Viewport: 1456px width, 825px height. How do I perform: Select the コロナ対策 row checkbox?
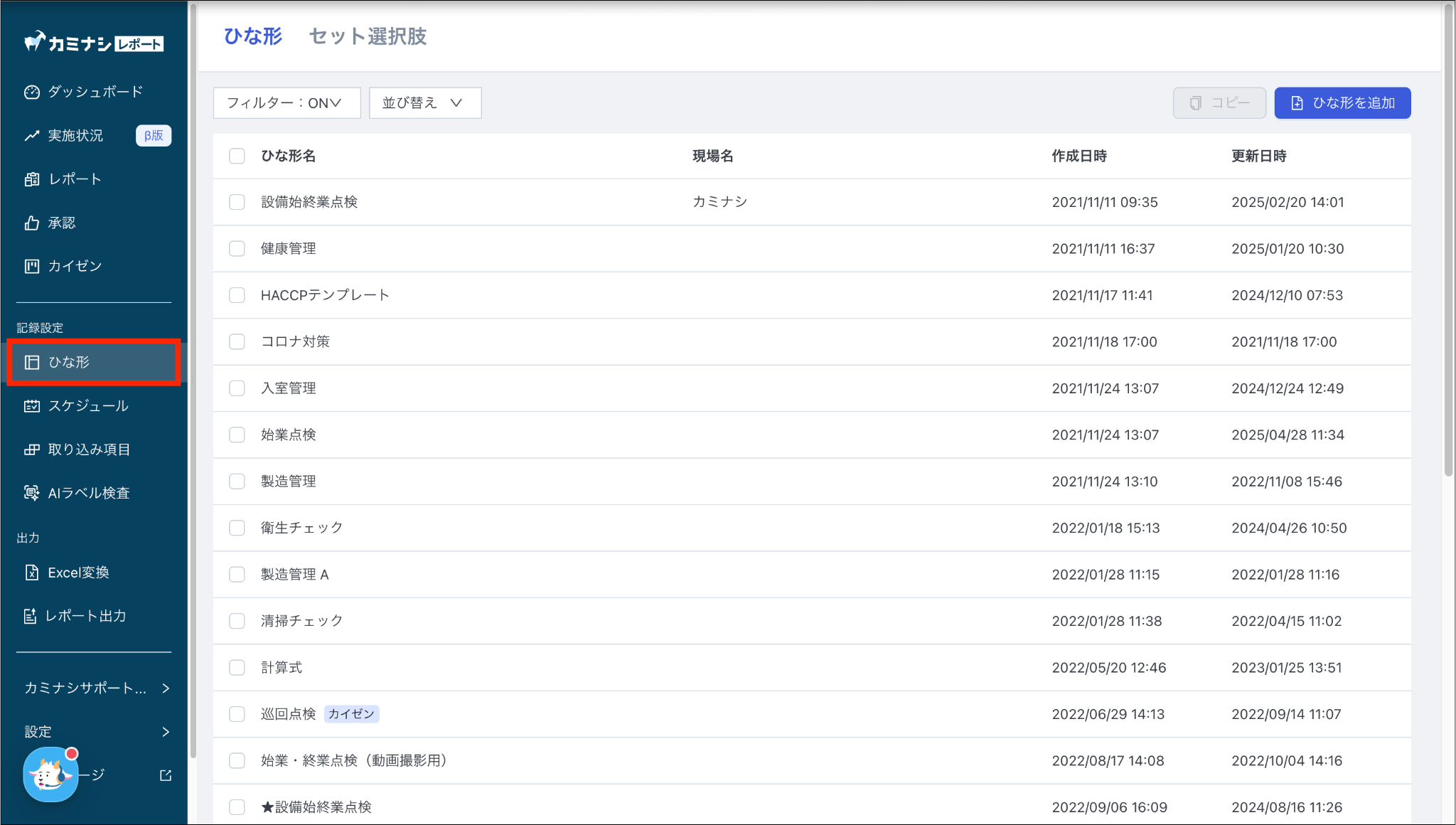237,342
